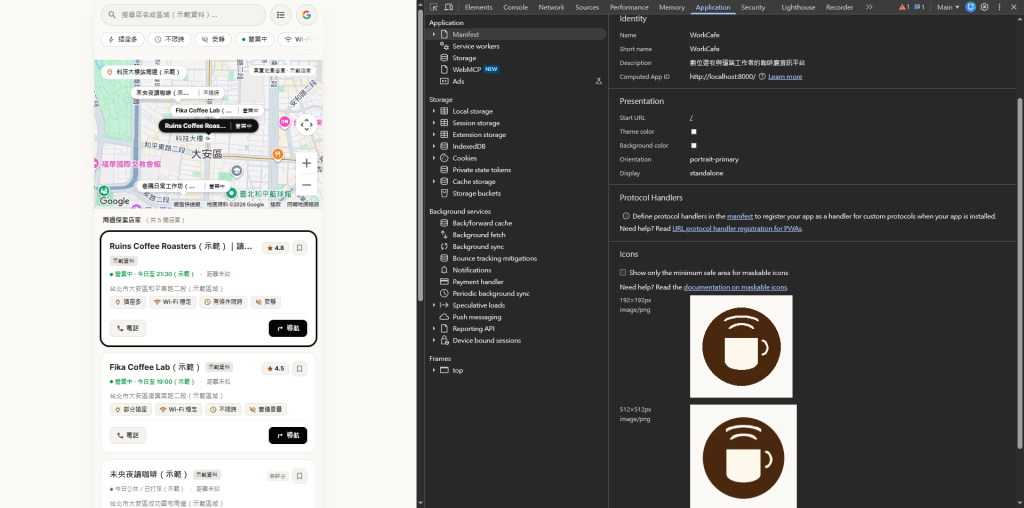Screen dimensions: 1024x508
Task: Bookmark Fika Coffee Lab card
Action: (x=300, y=368)
